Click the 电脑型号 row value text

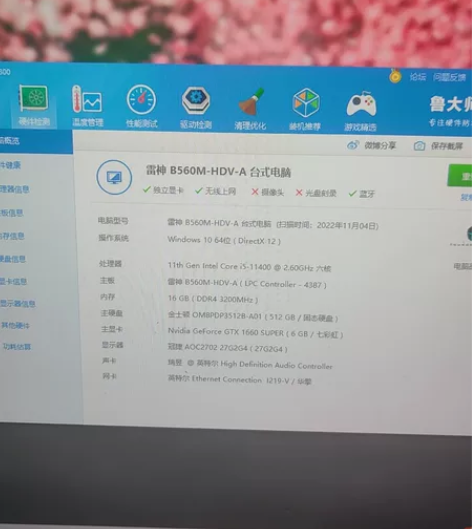click(273, 224)
